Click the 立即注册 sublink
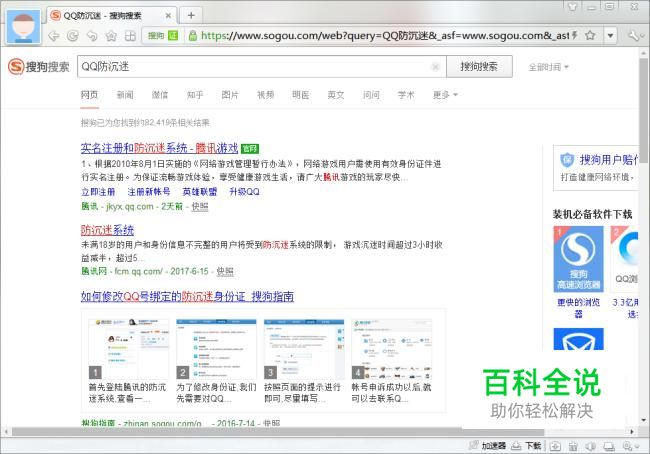650x454 pixels. coord(98,192)
